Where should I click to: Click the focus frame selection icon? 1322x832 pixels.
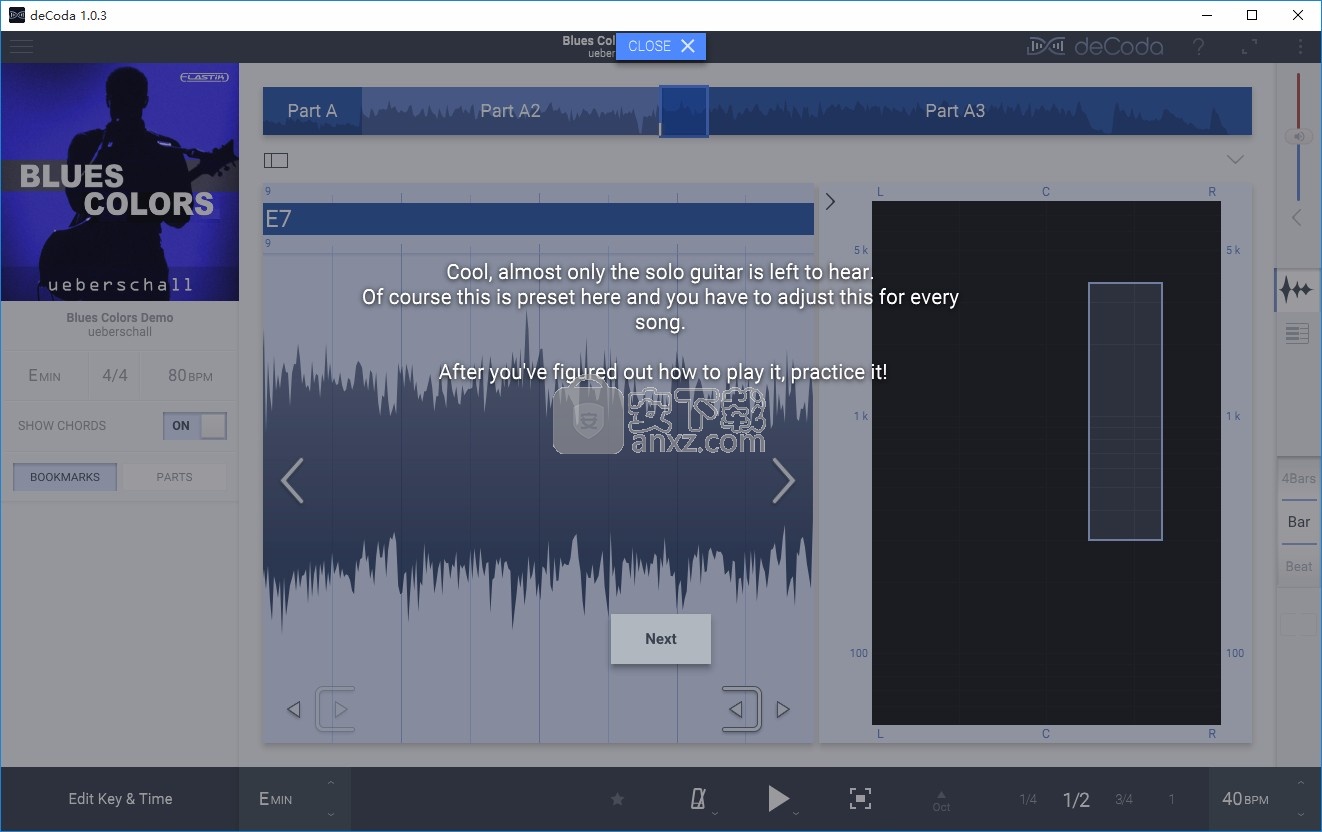(x=860, y=798)
